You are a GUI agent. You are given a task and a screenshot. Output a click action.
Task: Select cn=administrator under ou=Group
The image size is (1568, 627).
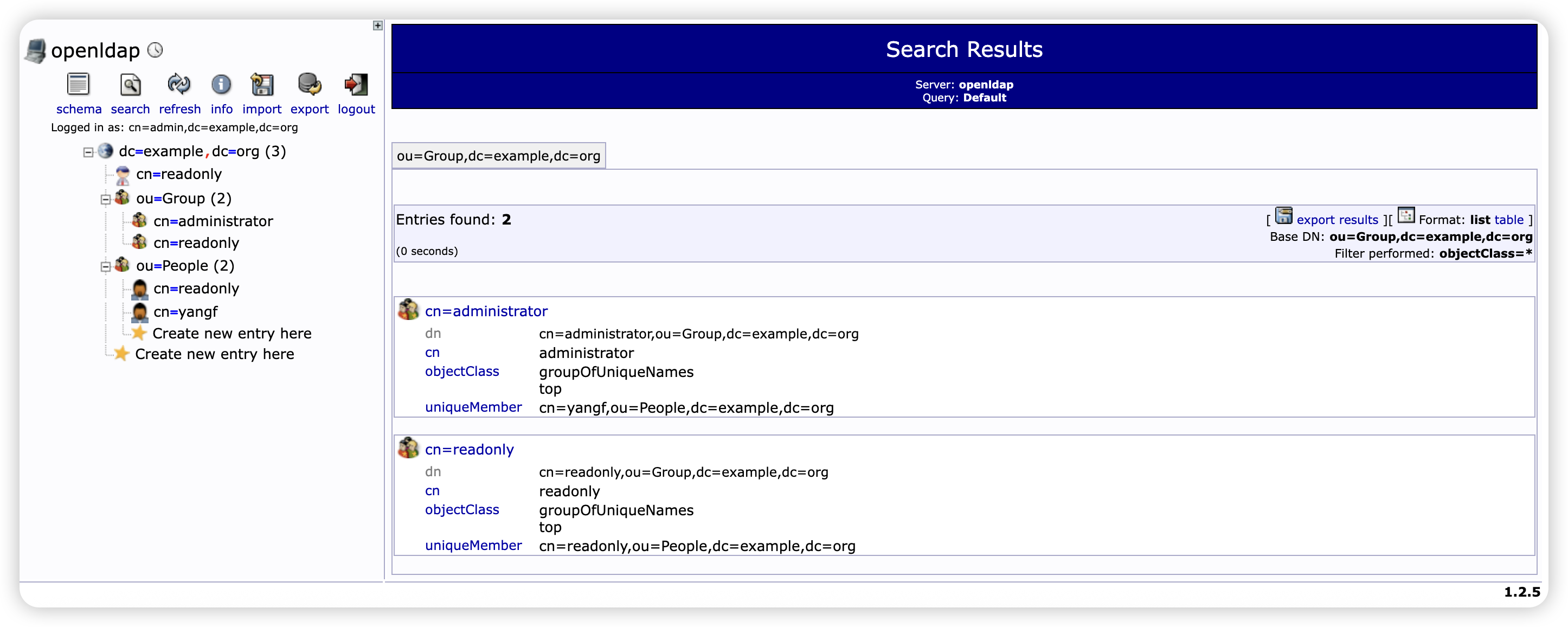coord(214,220)
